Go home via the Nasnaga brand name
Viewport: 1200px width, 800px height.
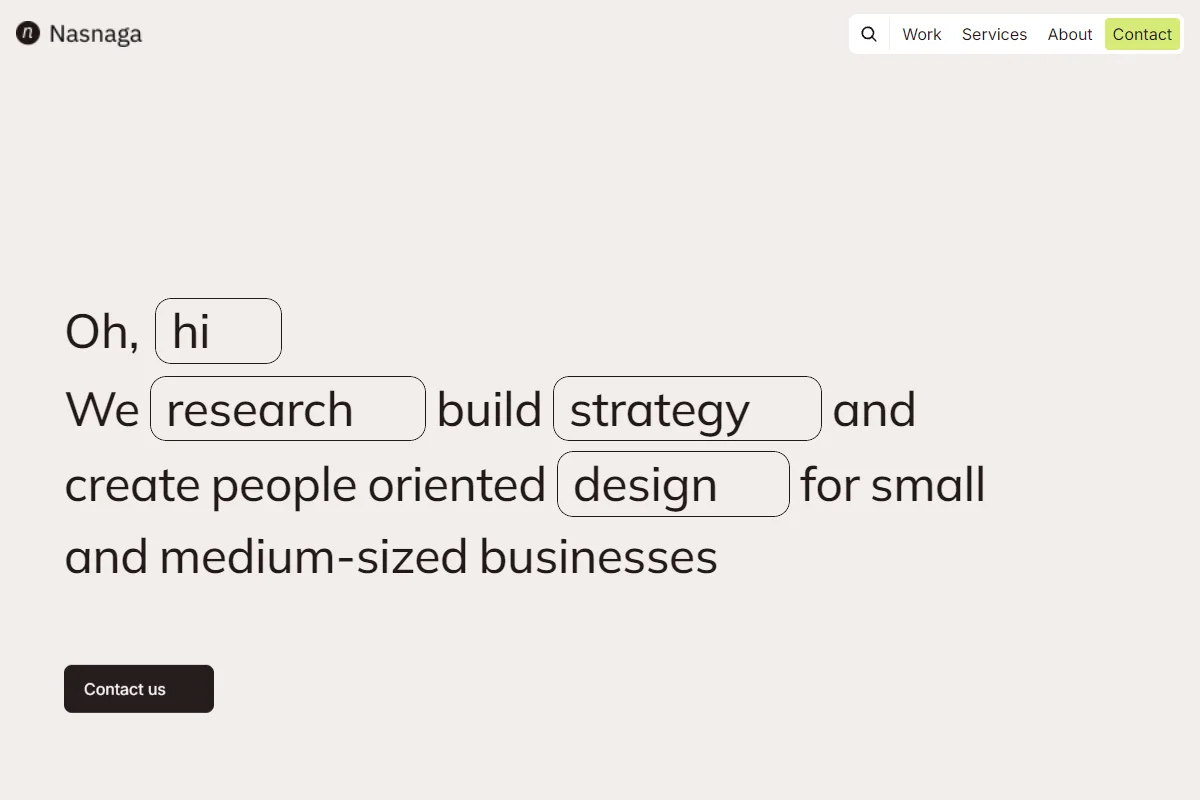(95, 34)
